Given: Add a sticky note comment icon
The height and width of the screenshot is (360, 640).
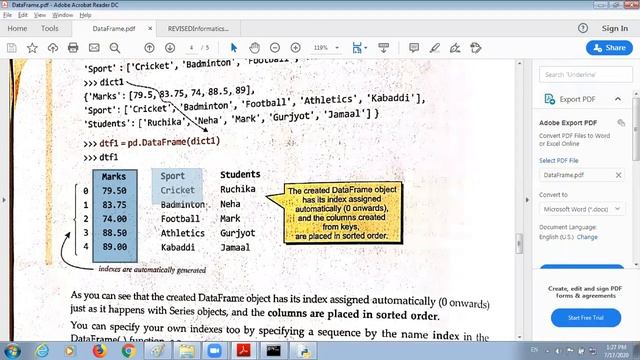Looking at the screenshot, I should click(x=414, y=48).
